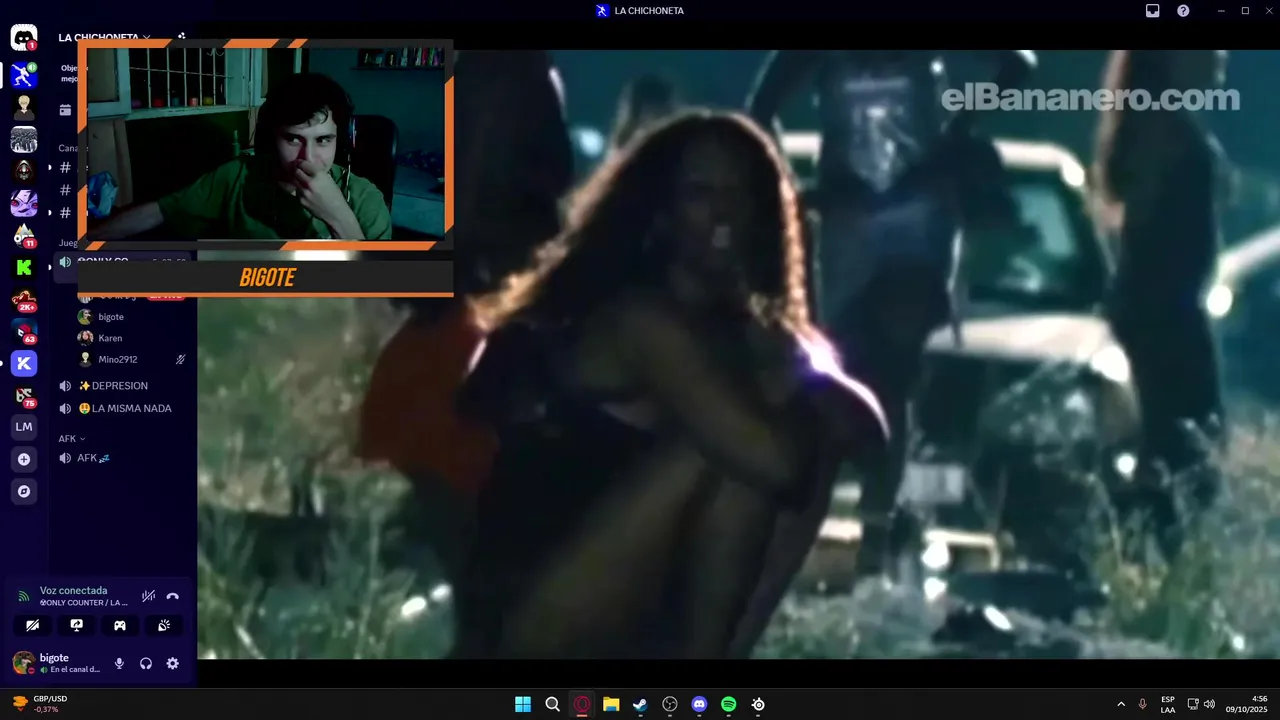This screenshot has width=1280, height=720.
Task: Open File Explorer from taskbar
Action: [x=611, y=704]
